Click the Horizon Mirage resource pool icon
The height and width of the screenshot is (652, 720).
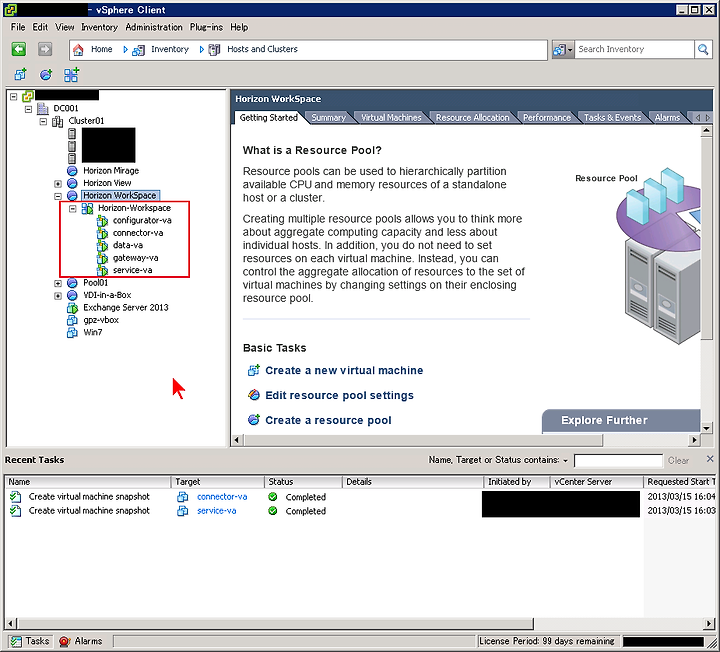tap(72, 171)
